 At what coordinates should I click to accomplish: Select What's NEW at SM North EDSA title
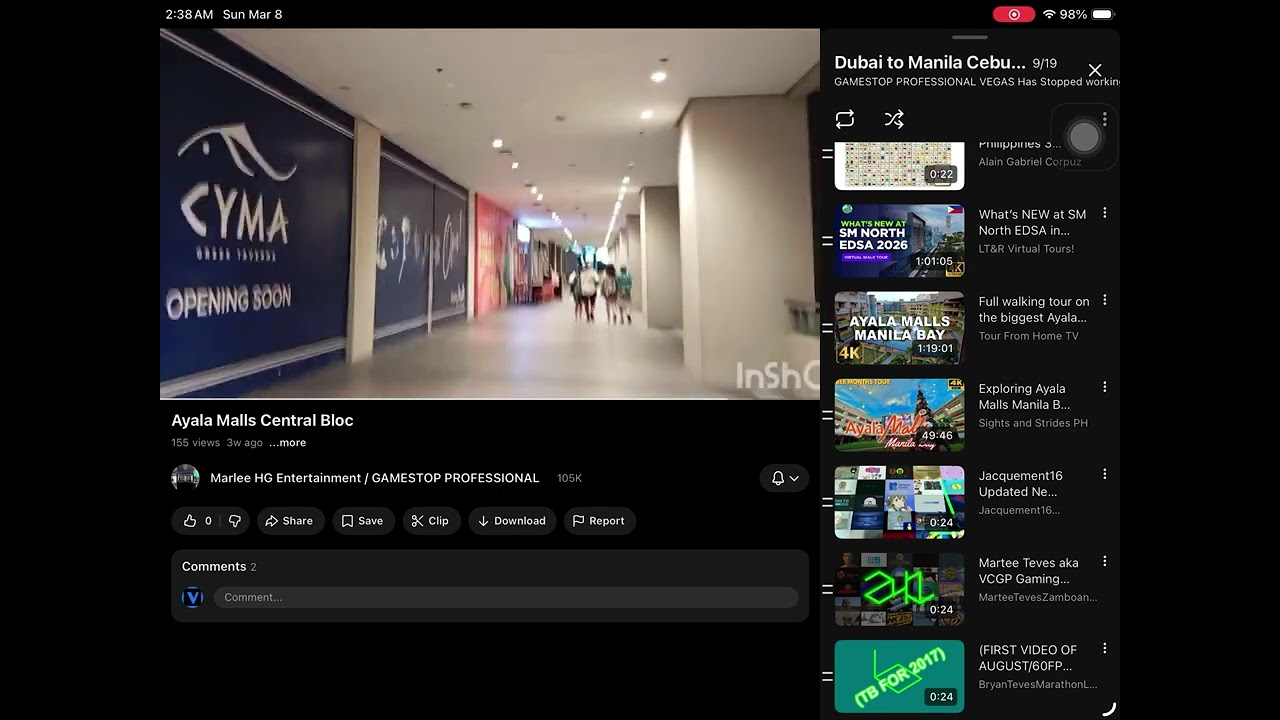point(1032,222)
